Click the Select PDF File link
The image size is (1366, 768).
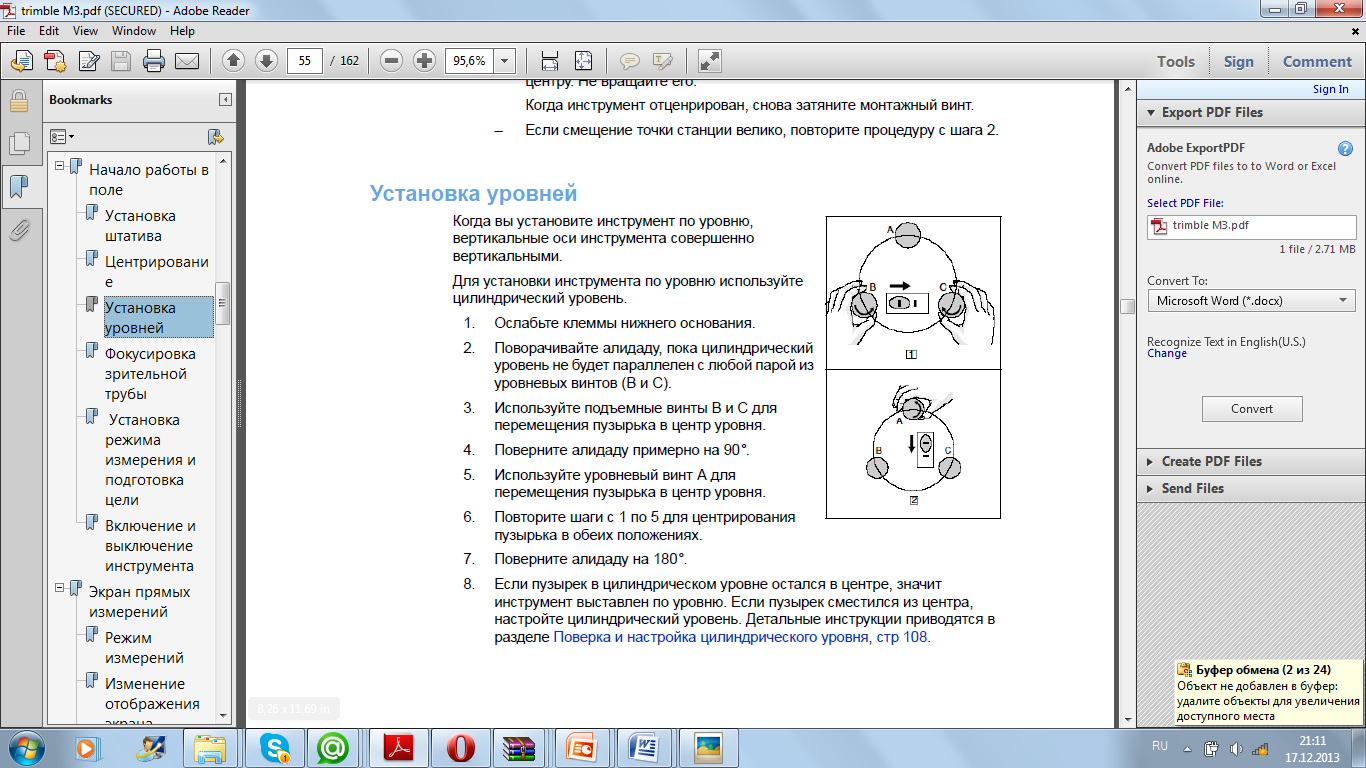(x=1185, y=203)
